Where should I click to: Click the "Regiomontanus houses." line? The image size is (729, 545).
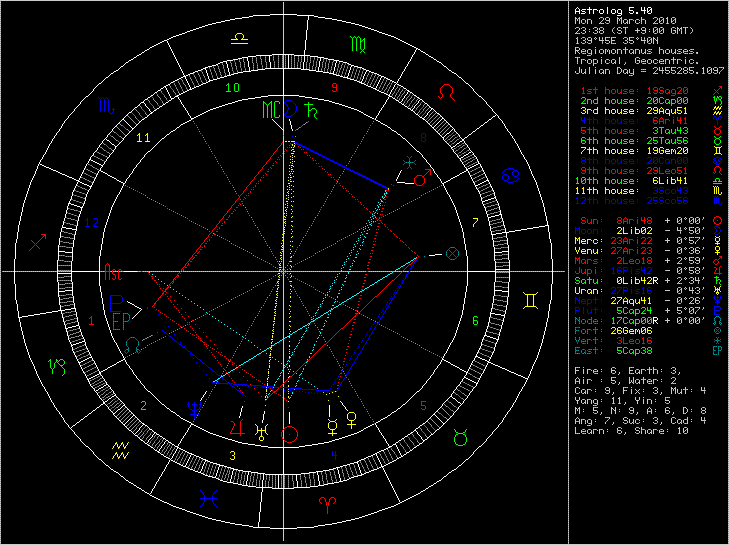pos(637,51)
